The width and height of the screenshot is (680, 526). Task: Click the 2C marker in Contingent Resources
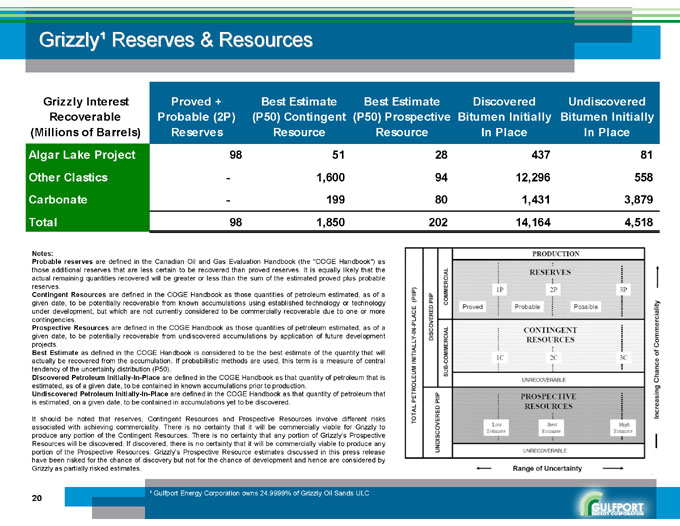point(553,357)
